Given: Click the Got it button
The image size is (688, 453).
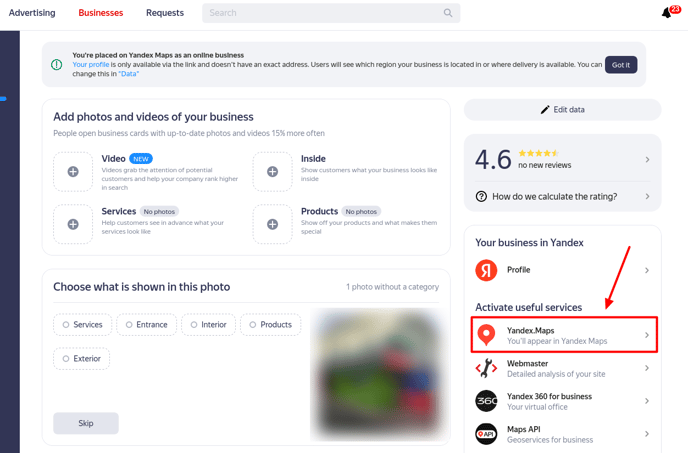Looking at the screenshot, I should pos(621,65).
